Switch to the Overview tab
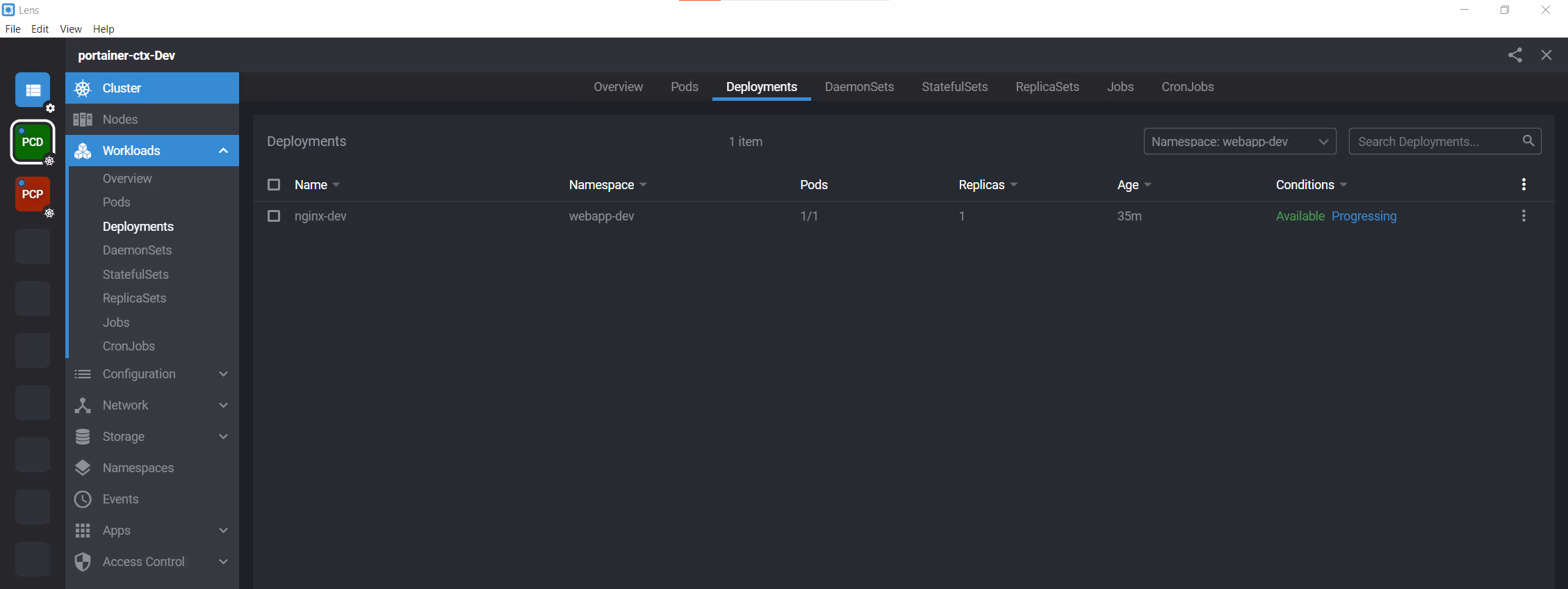The width and height of the screenshot is (1568, 589). point(618,87)
